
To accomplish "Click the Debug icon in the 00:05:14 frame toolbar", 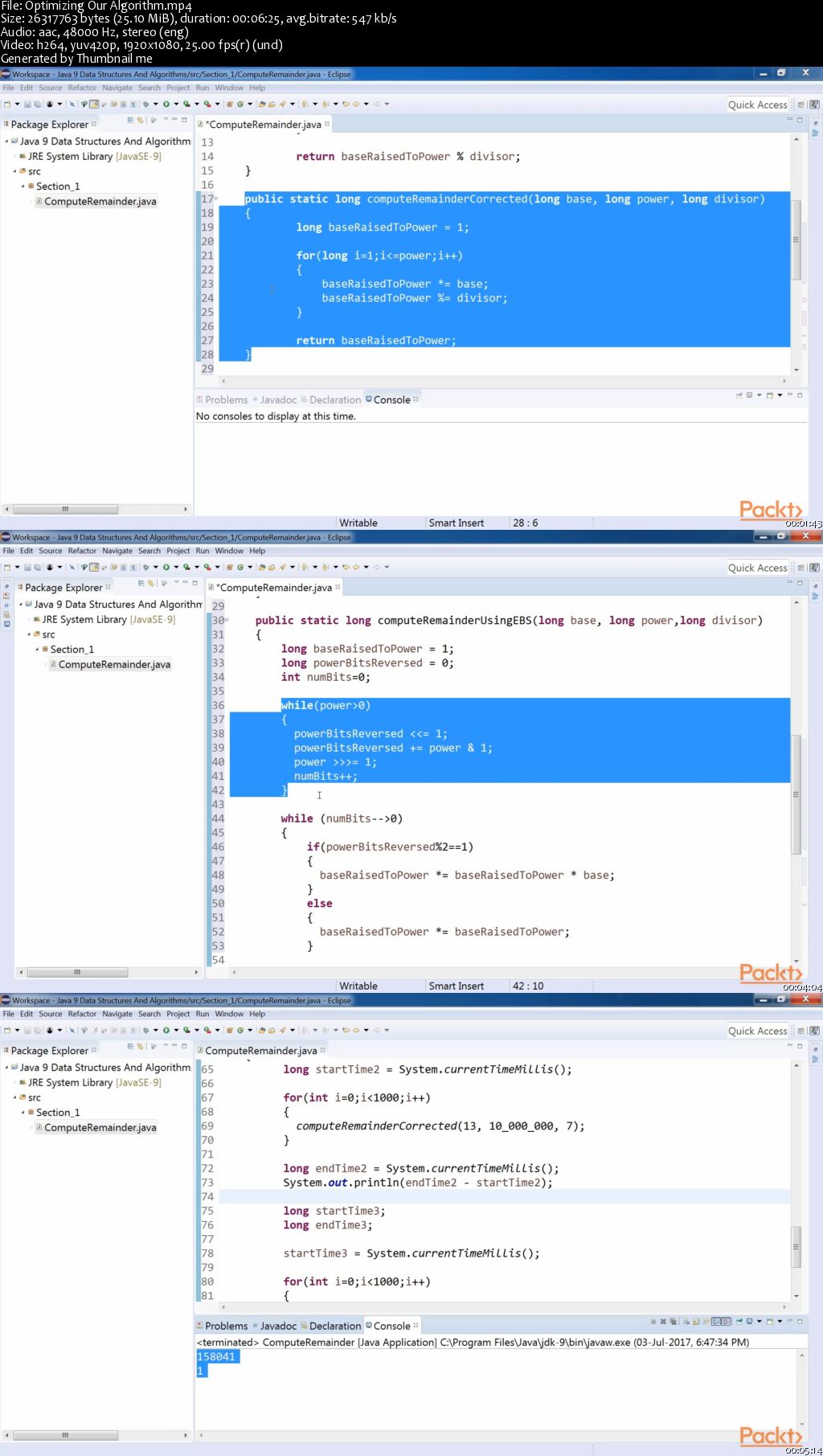I will pyautogui.click(x=145, y=1031).
